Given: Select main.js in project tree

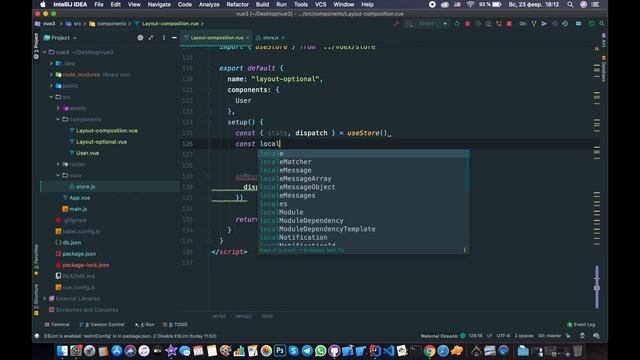Looking at the screenshot, I should click(78, 209).
